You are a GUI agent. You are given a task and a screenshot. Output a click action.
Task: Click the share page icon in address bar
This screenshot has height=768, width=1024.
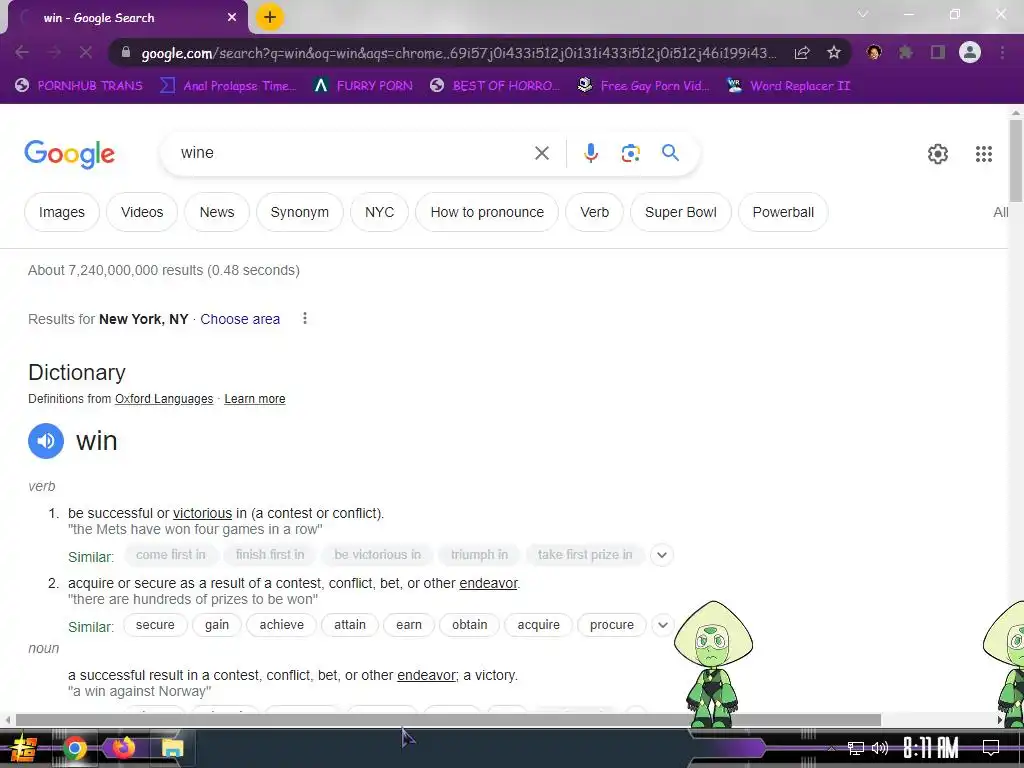pos(802,53)
